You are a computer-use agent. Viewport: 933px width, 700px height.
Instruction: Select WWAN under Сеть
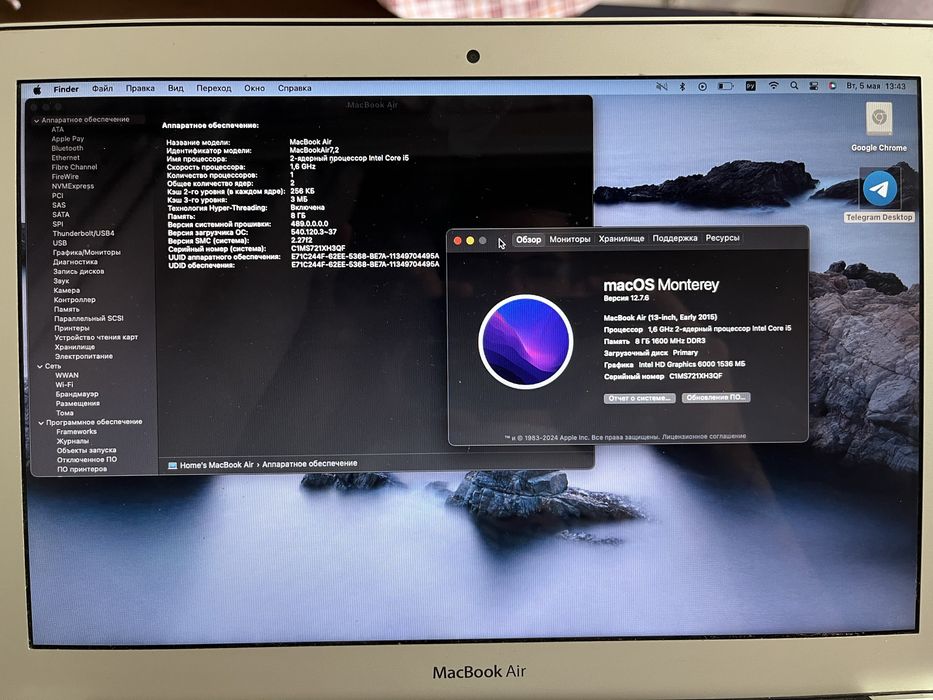[67, 376]
